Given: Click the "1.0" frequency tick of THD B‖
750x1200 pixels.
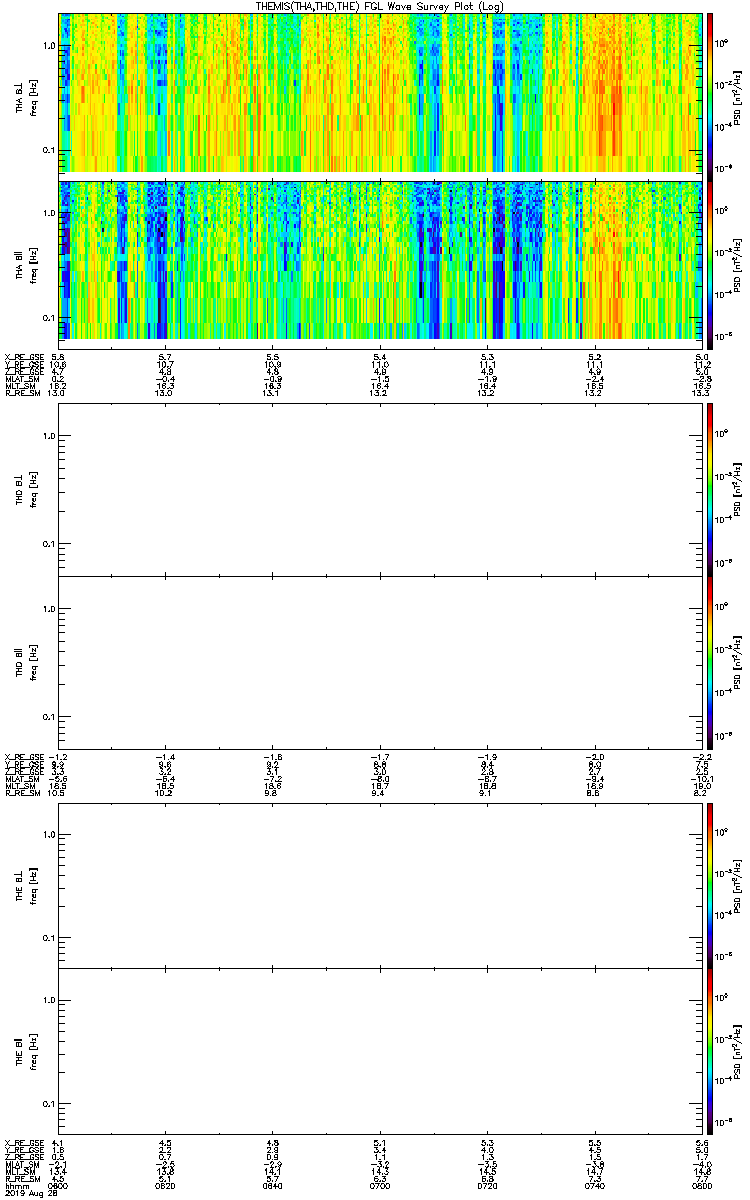Looking at the screenshot, I should coord(49,610).
